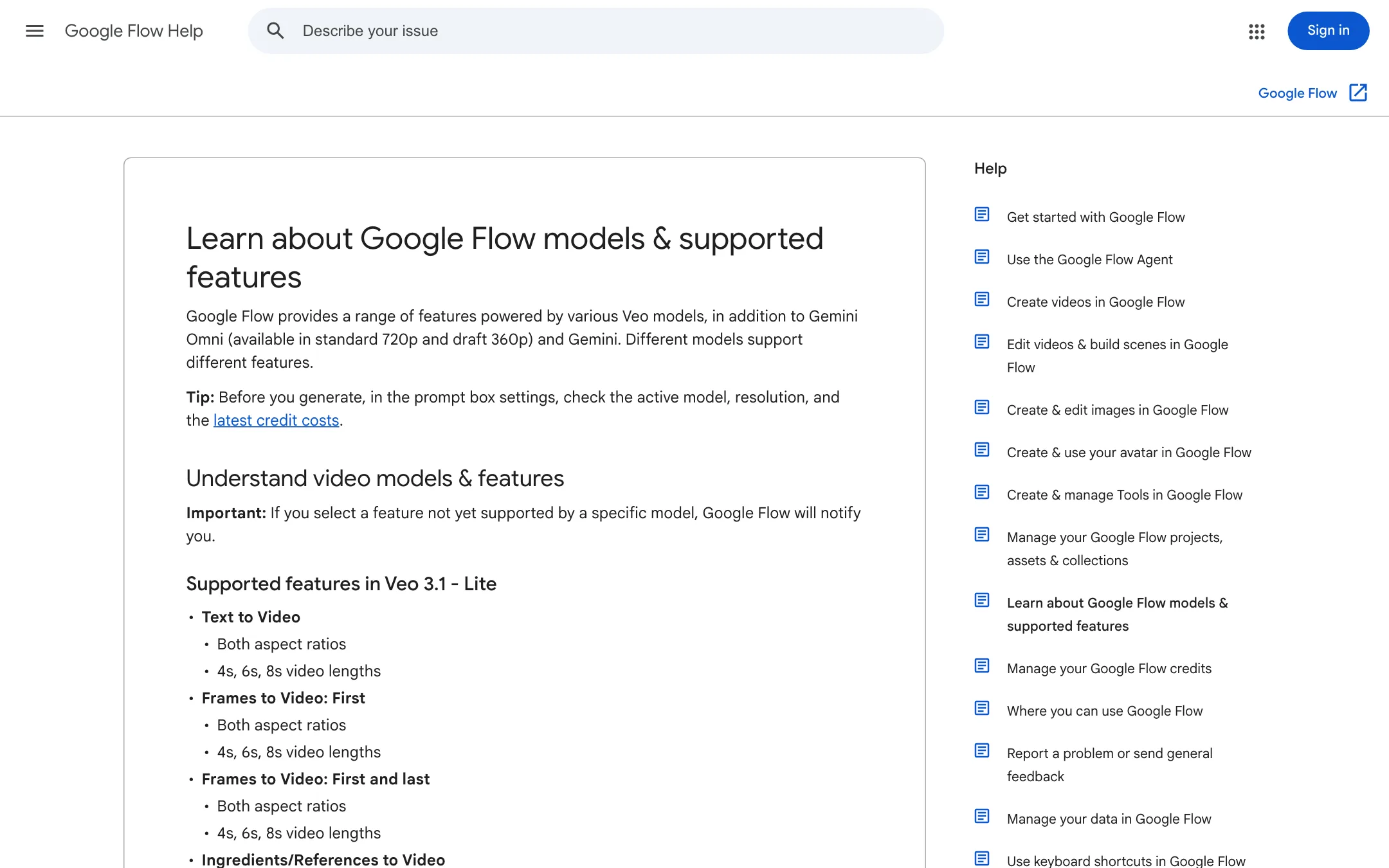Click article icon beside Where you can use Google Flow
Viewport: 1389px width, 868px height.
(982, 708)
